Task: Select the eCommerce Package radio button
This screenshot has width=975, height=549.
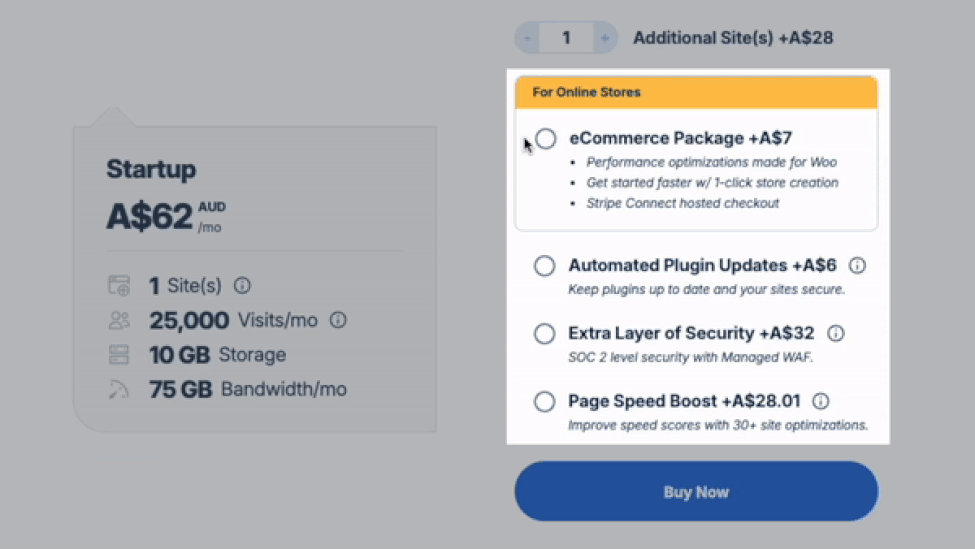Action: point(546,139)
